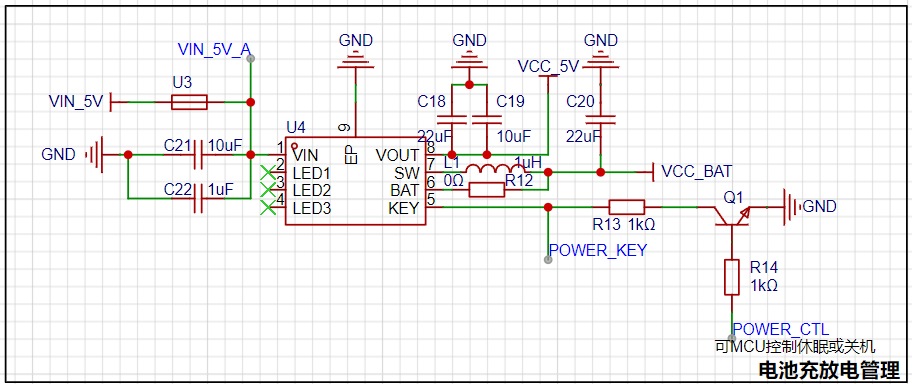
Task: Select the C19 capacitor symbol
Action: pyautogui.click(x=487, y=119)
